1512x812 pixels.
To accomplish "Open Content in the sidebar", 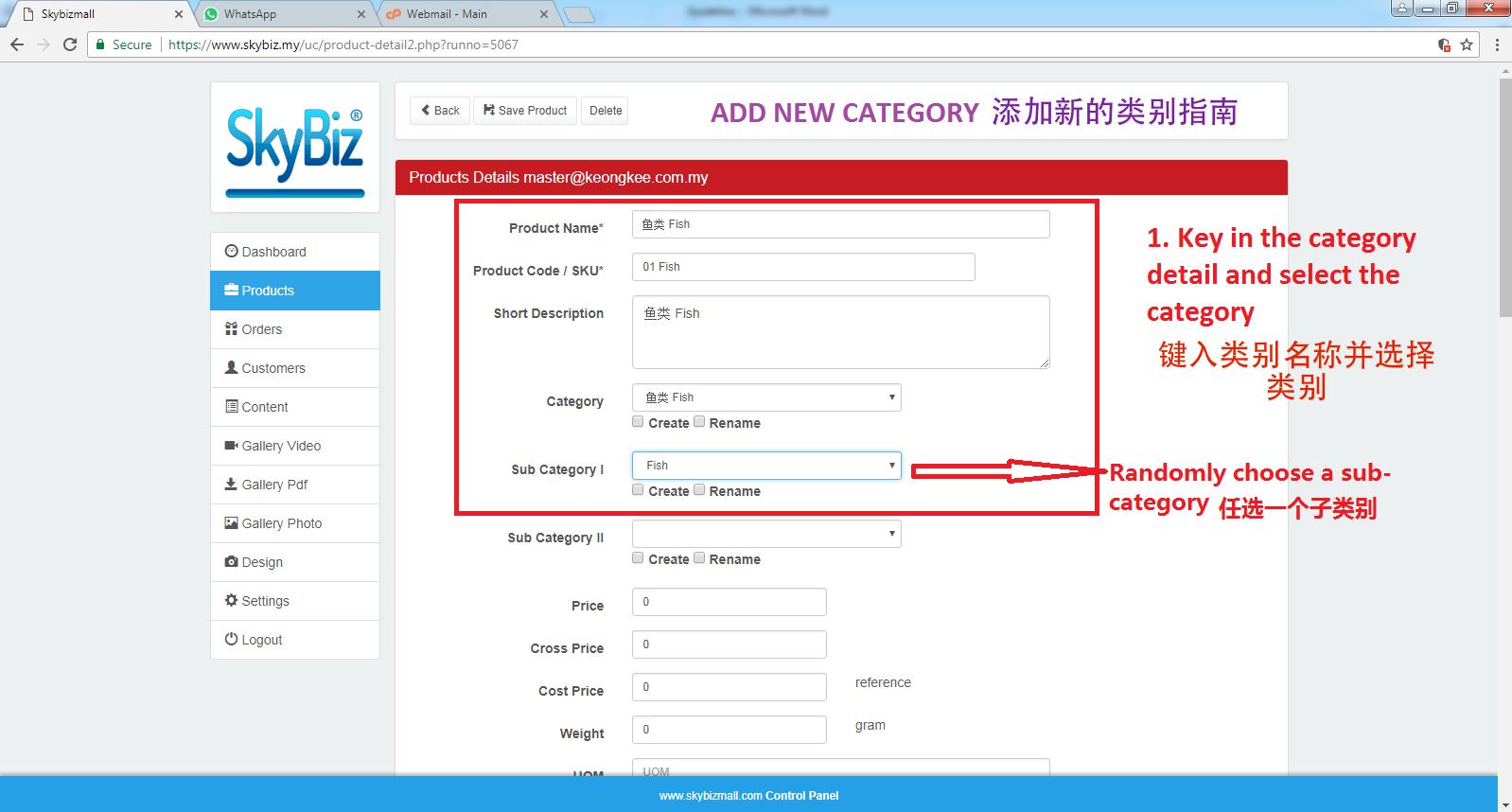I will (x=295, y=407).
